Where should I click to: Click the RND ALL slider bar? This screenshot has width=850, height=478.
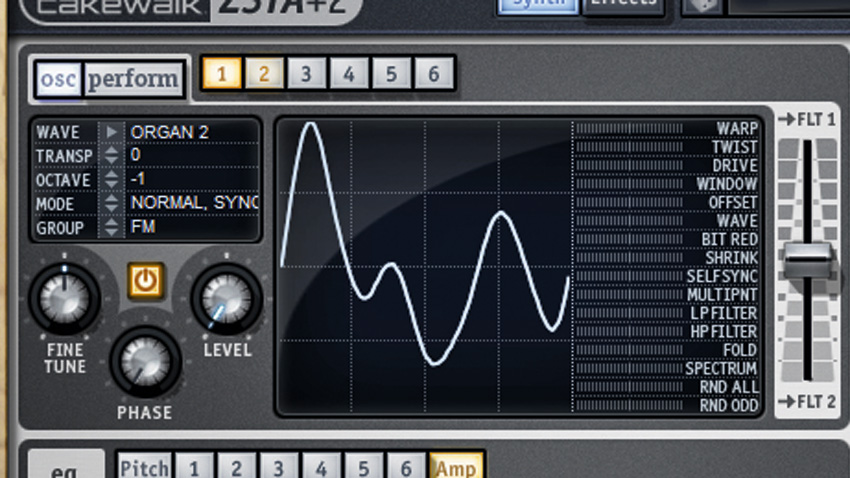pyautogui.click(x=629, y=386)
